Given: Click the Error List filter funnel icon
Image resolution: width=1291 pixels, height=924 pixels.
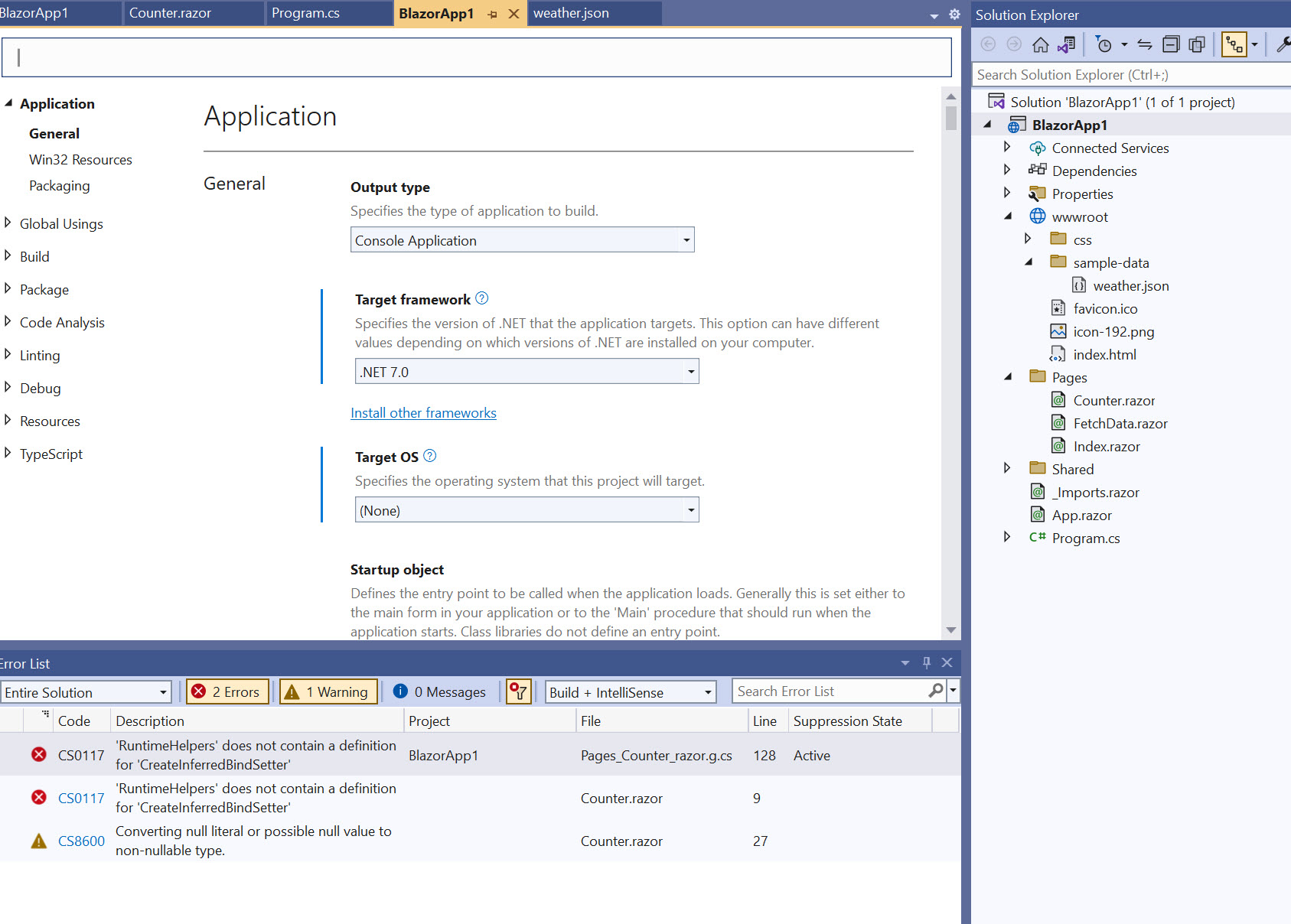Looking at the screenshot, I should 519,691.
